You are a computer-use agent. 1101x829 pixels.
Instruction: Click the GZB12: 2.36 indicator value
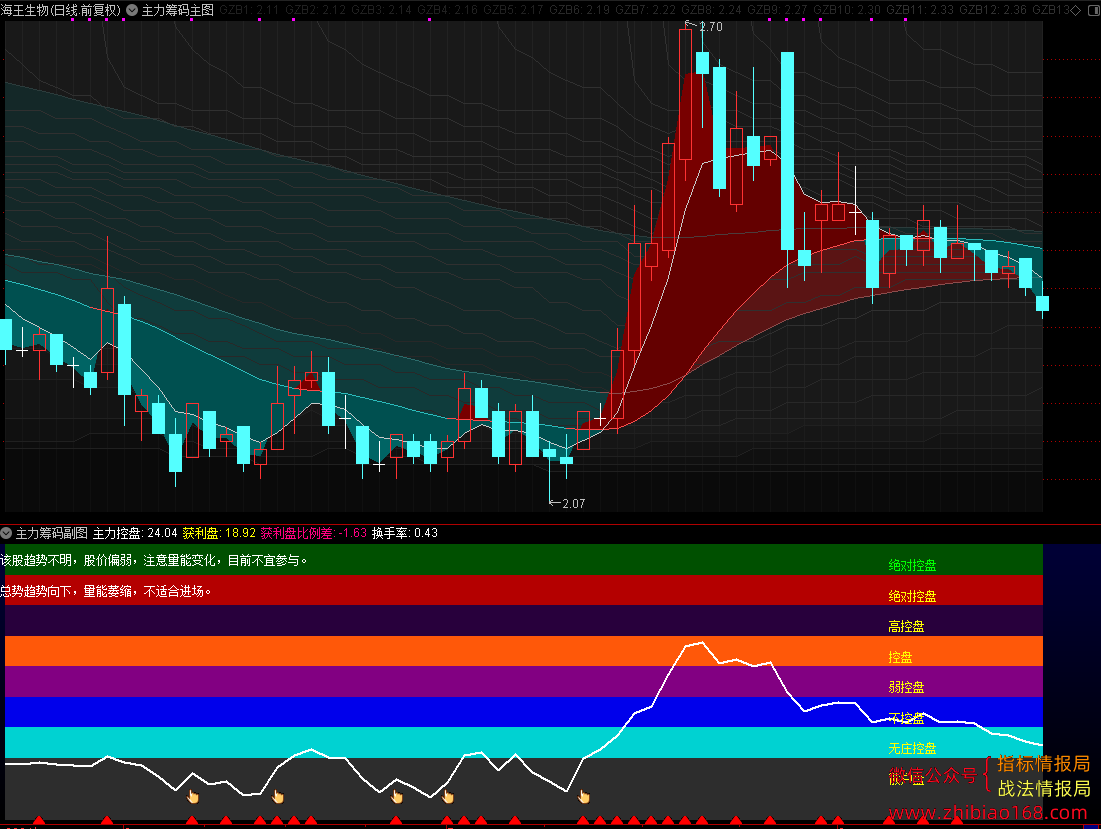(x=993, y=10)
